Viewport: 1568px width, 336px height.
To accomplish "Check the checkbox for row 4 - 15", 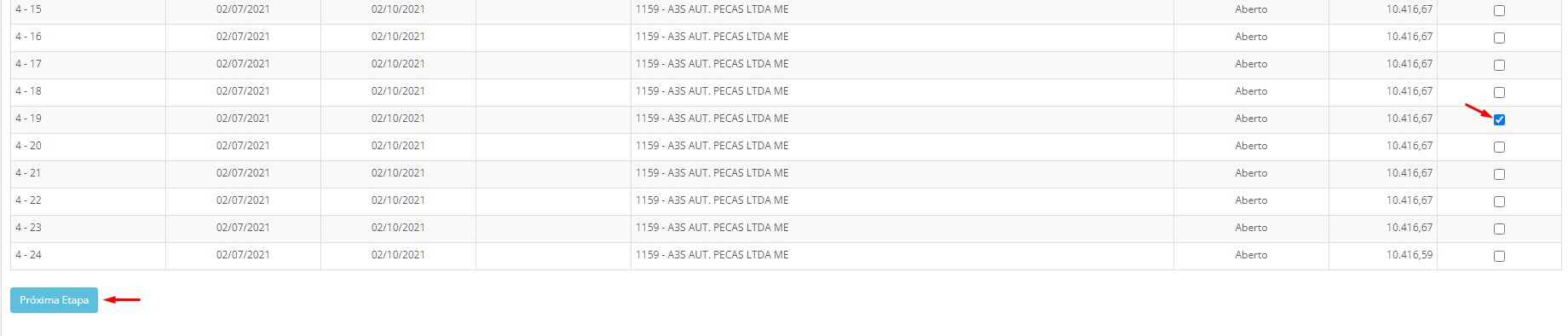I will point(1499,10).
